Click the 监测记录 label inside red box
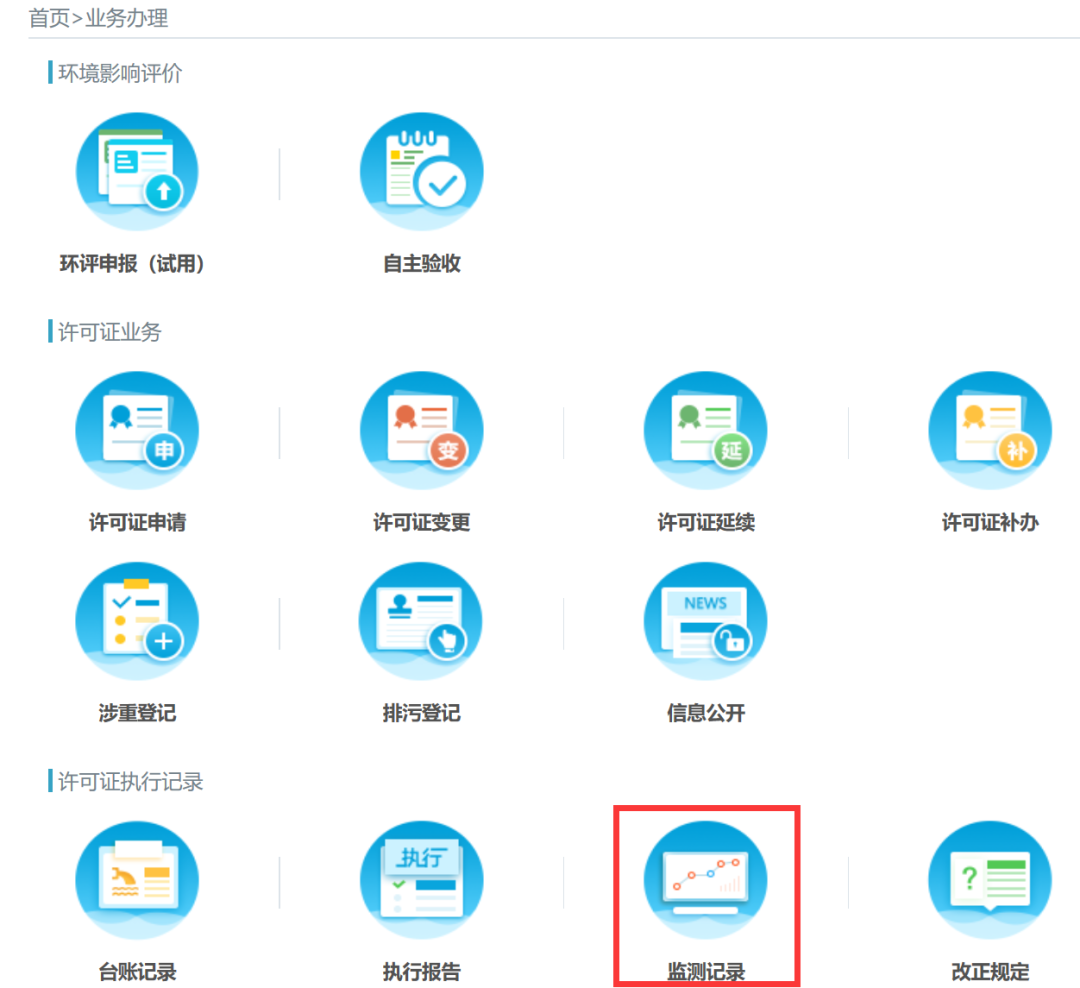Viewport: 1080px width, 988px height. [705, 972]
